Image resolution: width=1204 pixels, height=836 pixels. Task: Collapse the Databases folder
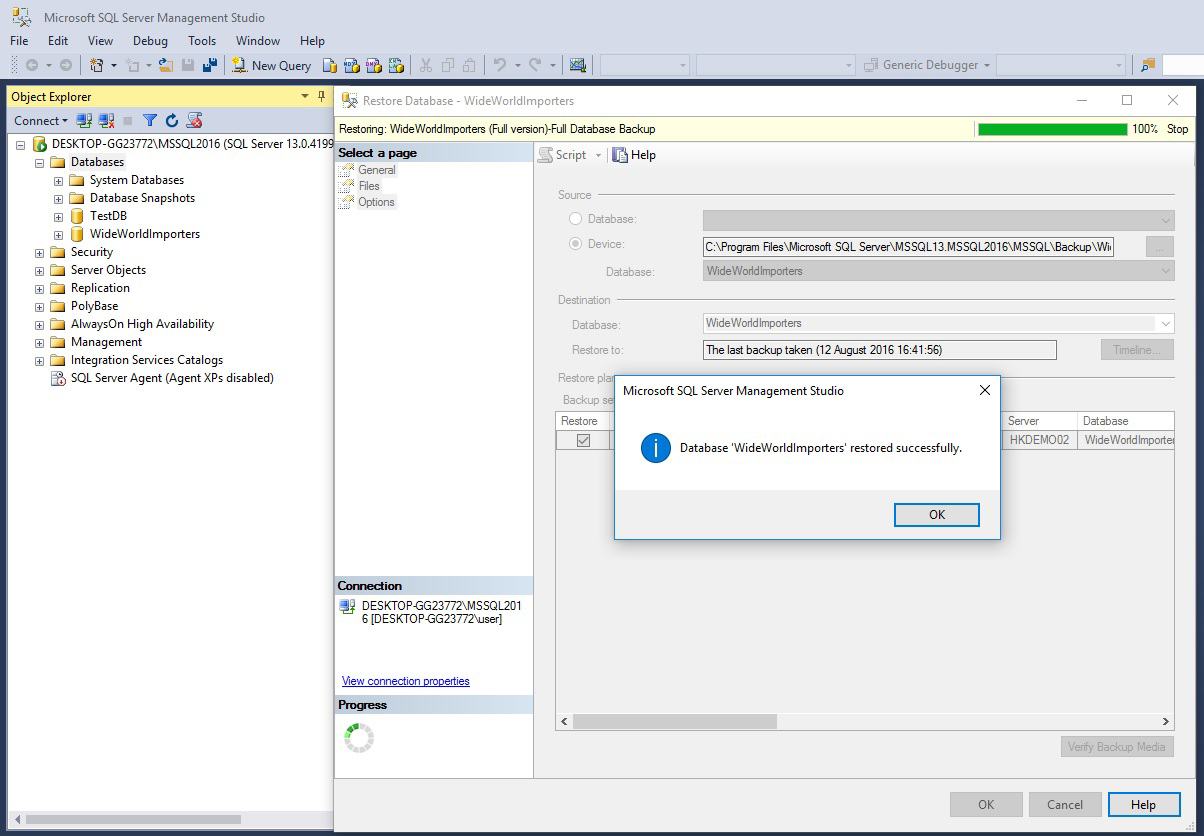[39, 162]
